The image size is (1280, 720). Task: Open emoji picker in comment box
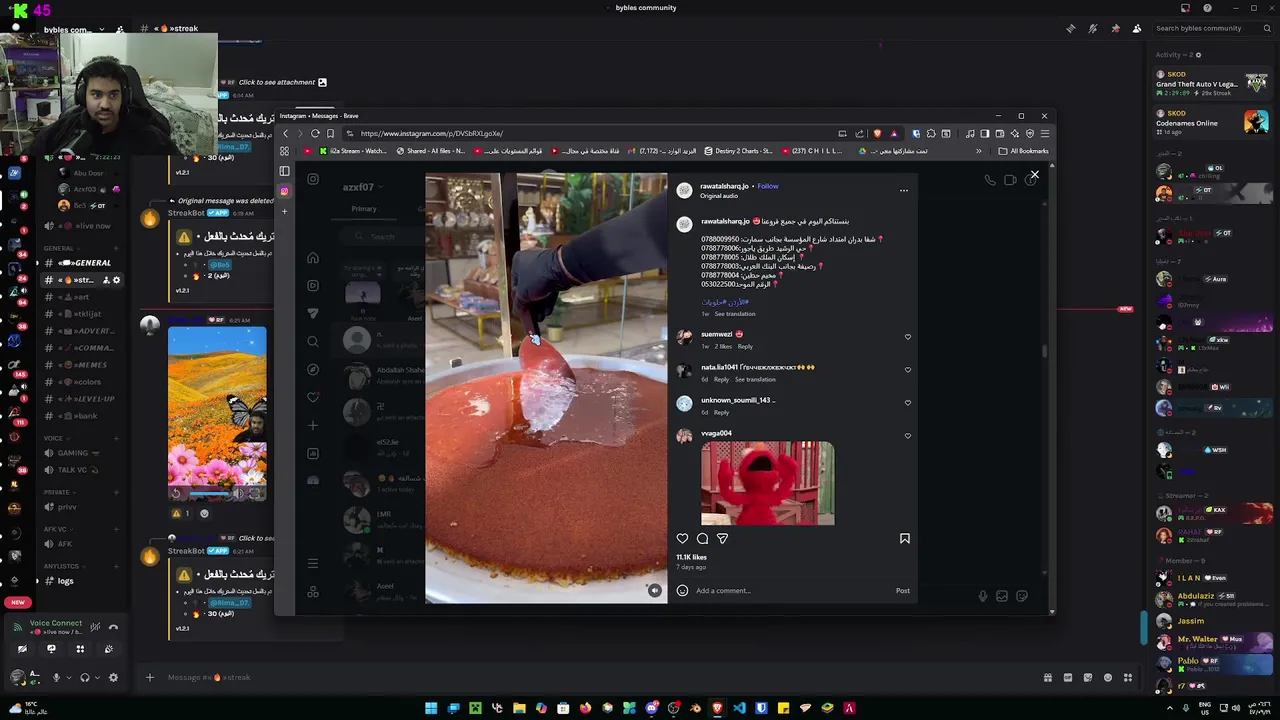pyautogui.click(x=682, y=590)
